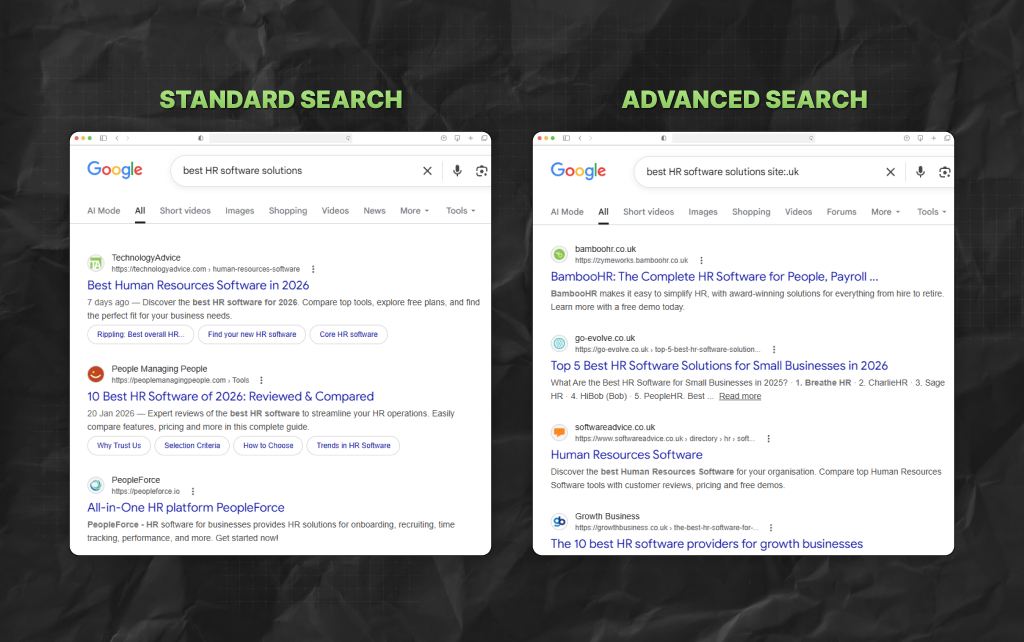The image size is (1024, 642).
Task: Expand Tools dropdown in Standard Search window
Action: (x=460, y=211)
